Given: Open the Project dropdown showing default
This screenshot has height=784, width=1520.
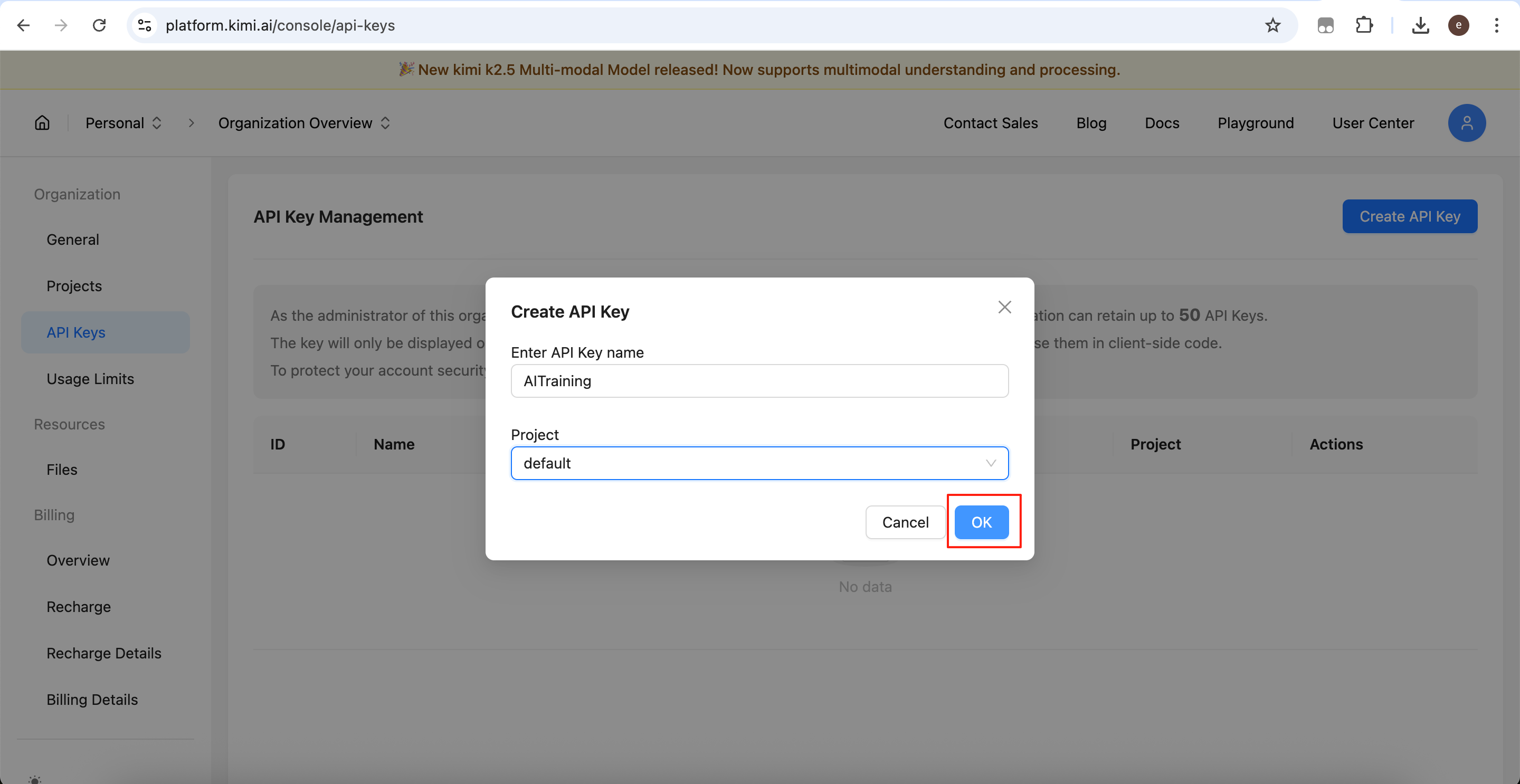Looking at the screenshot, I should [759, 463].
